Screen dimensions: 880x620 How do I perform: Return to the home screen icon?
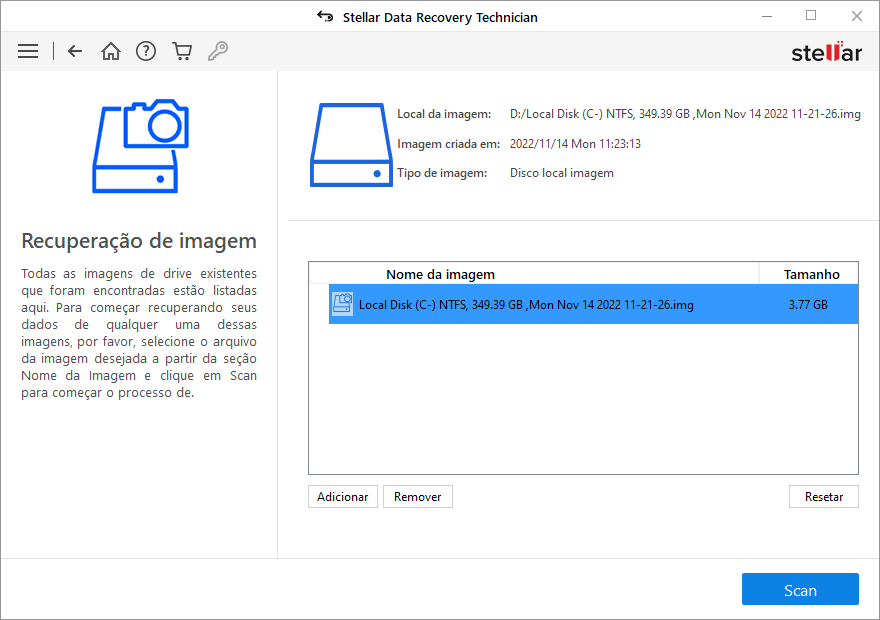tap(111, 51)
